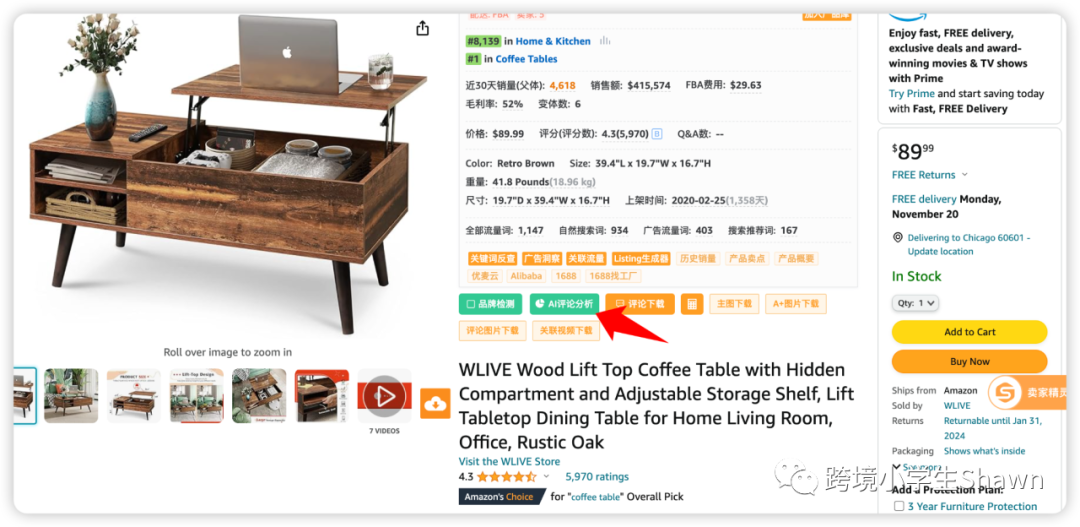Click the Add to Cart button
The image size is (1080, 527).
[x=969, y=332]
